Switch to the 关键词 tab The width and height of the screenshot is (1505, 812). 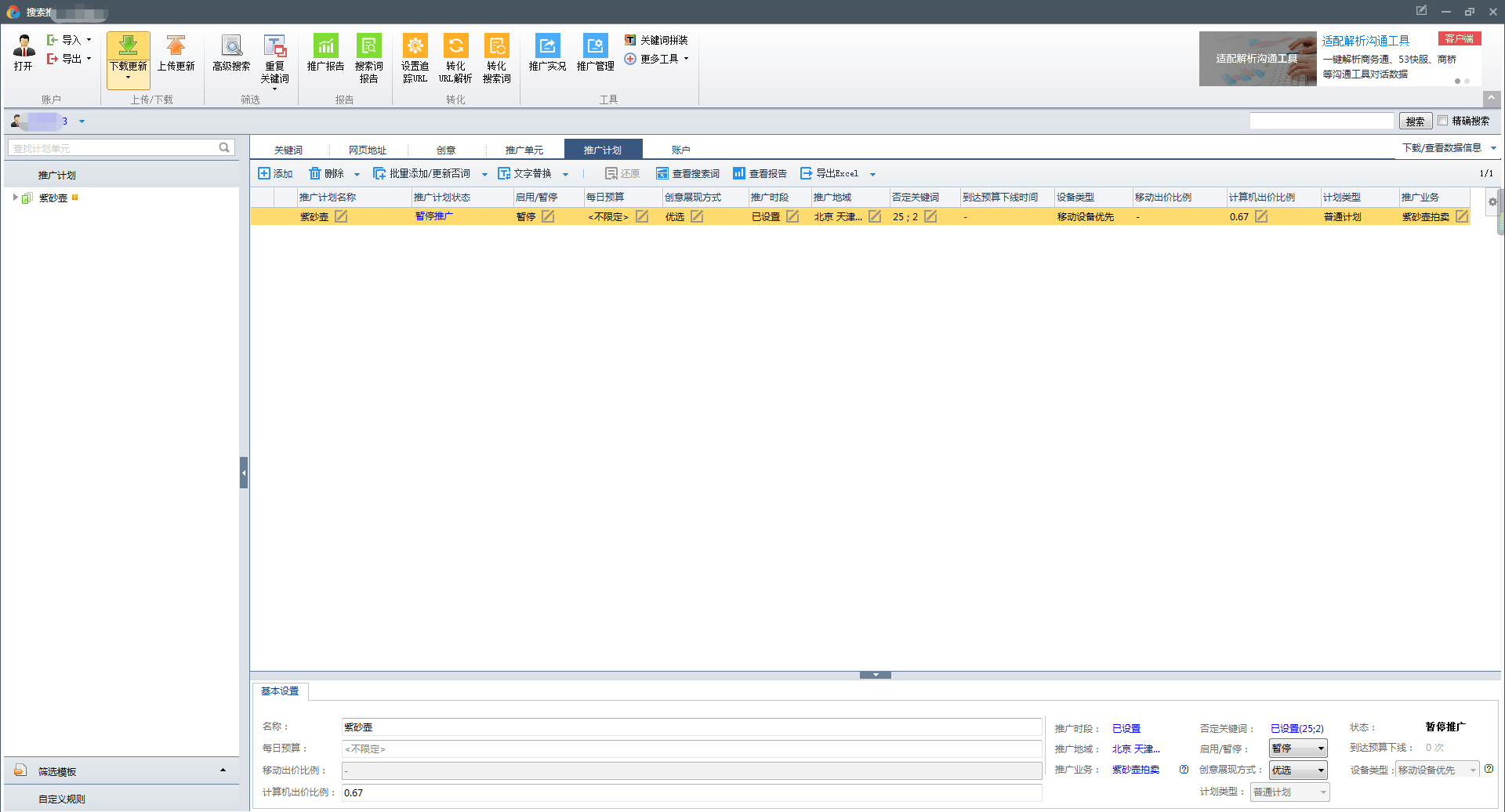tap(288, 150)
